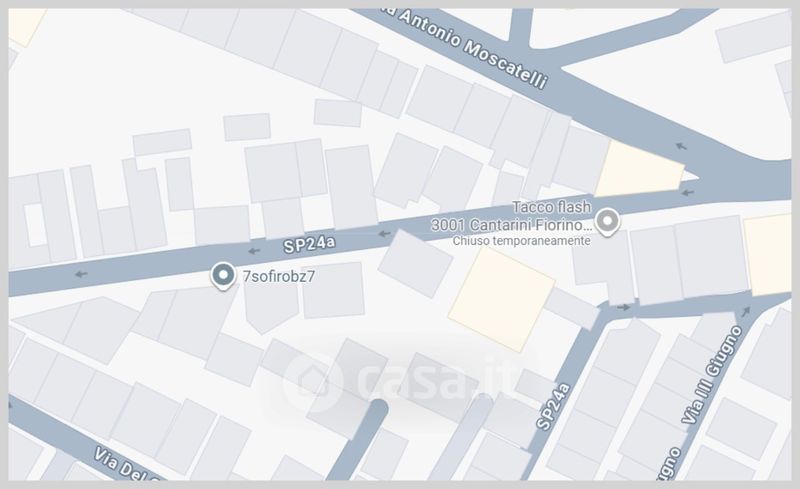The height and width of the screenshot is (489, 800).
Task: Click the Chiuso temporaneamente status text
Action: pyautogui.click(x=521, y=241)
